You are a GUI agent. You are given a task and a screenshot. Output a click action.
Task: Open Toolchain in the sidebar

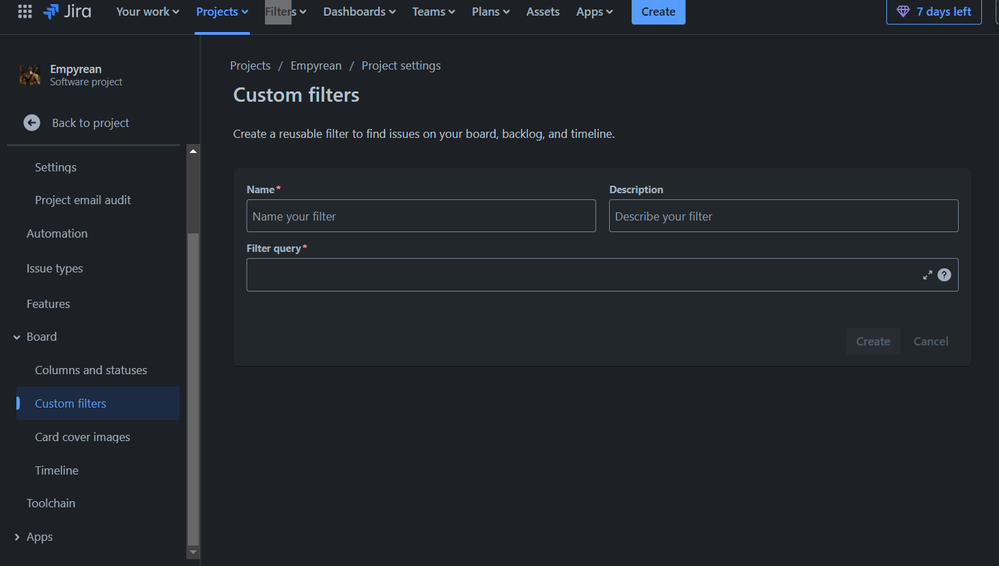coord(50,504)
